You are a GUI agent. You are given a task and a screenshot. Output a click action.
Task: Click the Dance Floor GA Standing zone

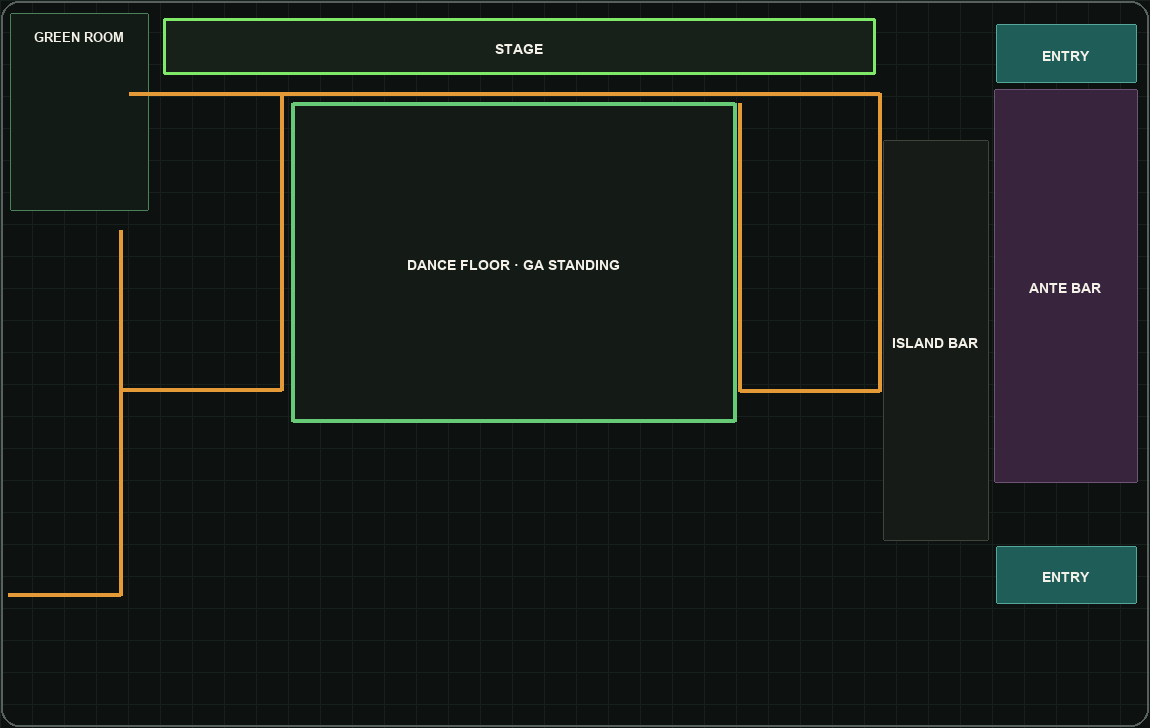click(514, 262)
